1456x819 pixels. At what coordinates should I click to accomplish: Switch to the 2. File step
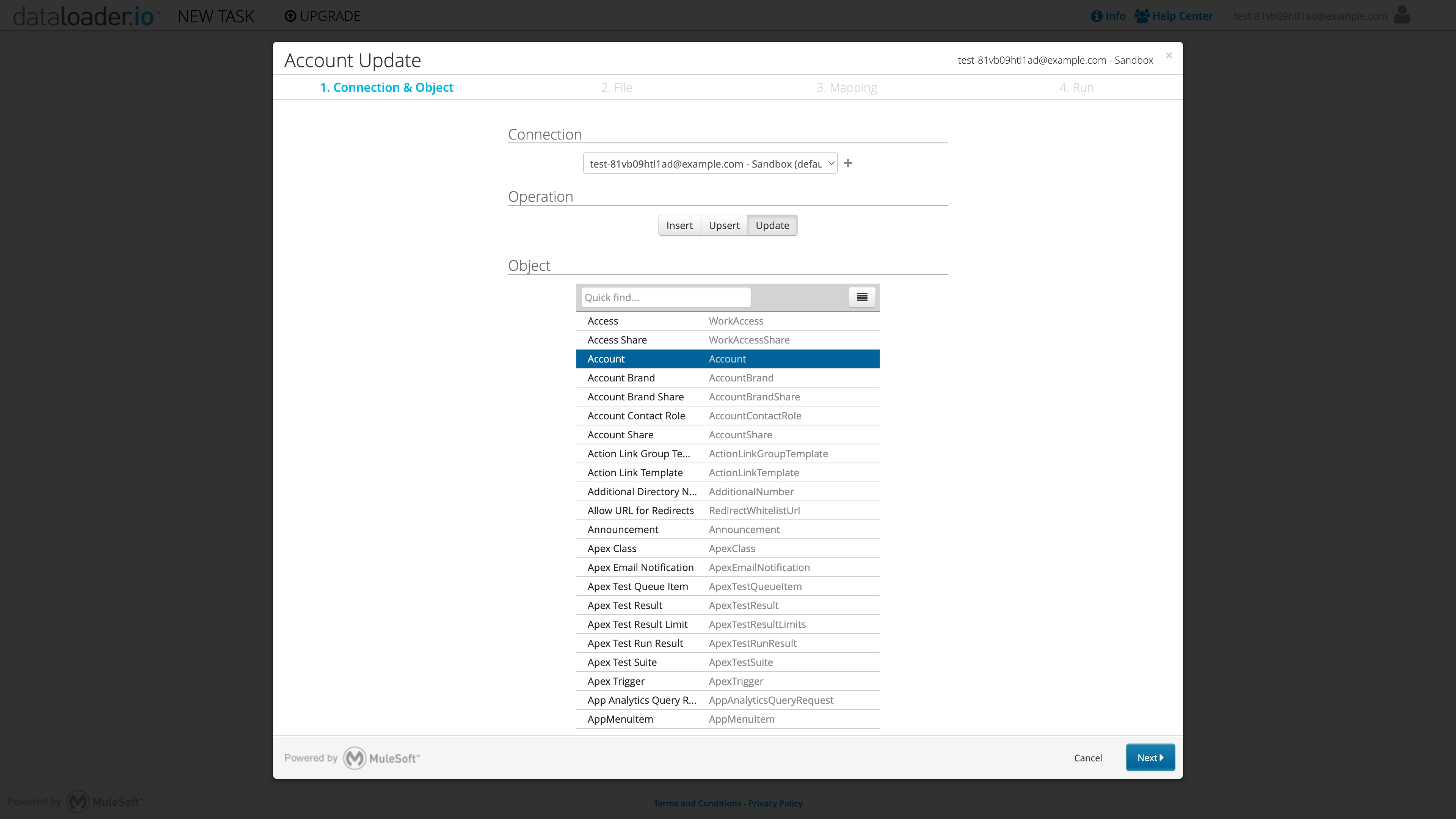click(616, 87)
